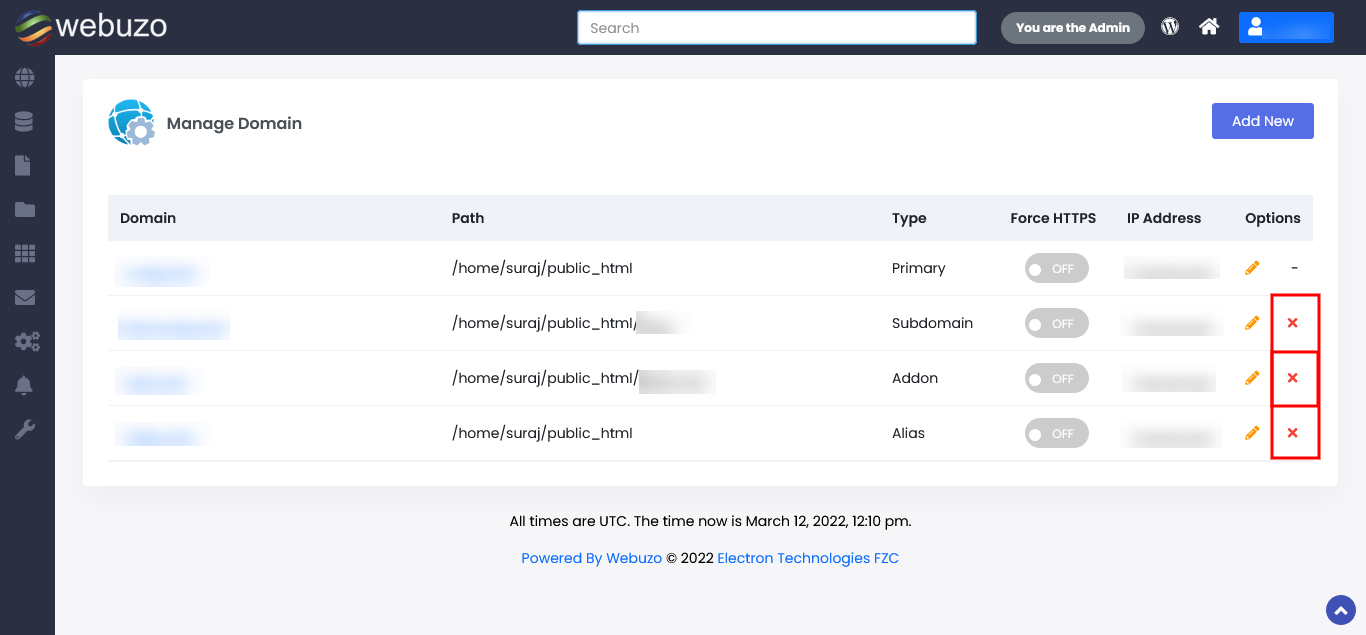The image size is (1366, 635).
Task: Open the user account menu button
Action: click(1285, 28)
